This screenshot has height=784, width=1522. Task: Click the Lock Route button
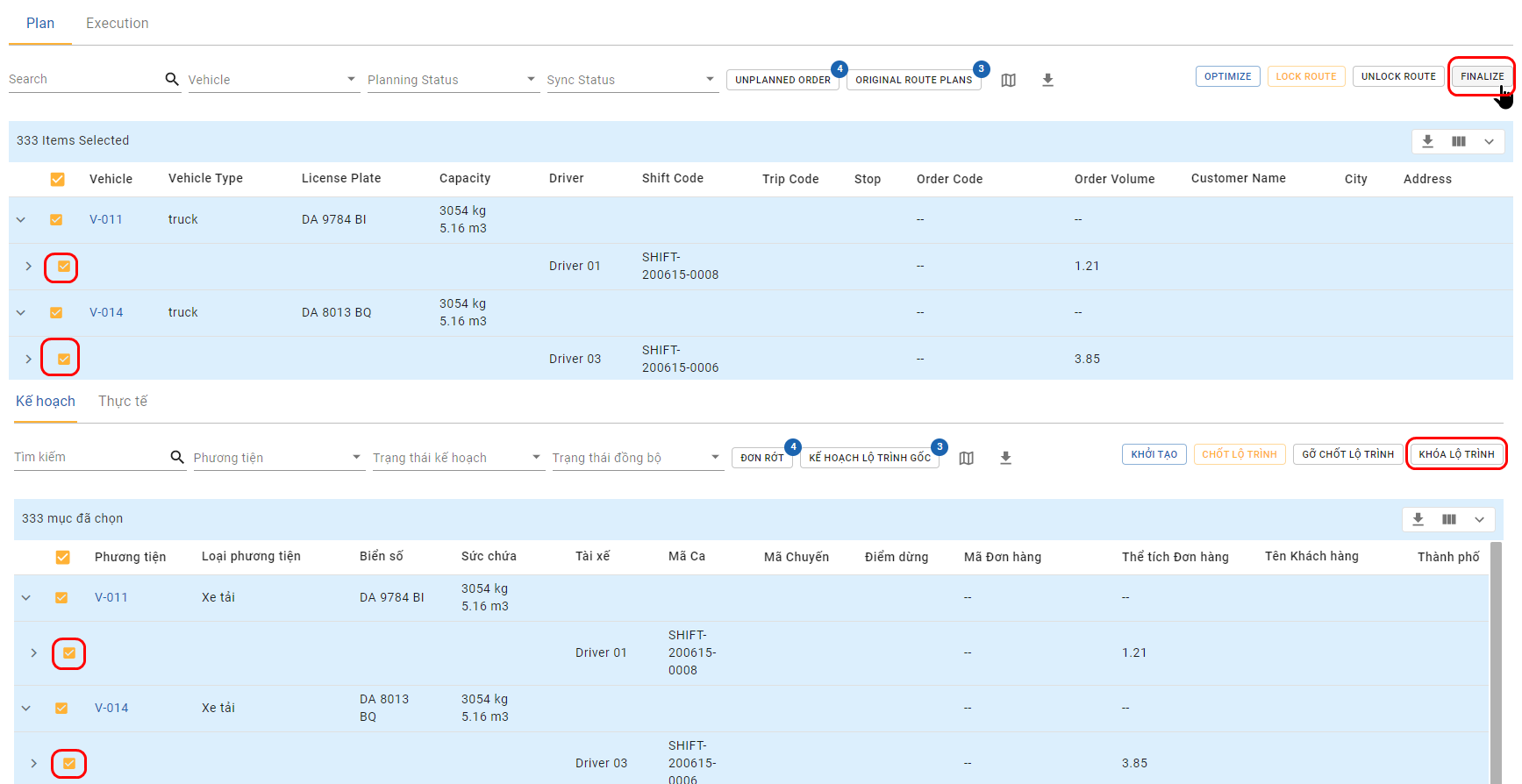1306,76
